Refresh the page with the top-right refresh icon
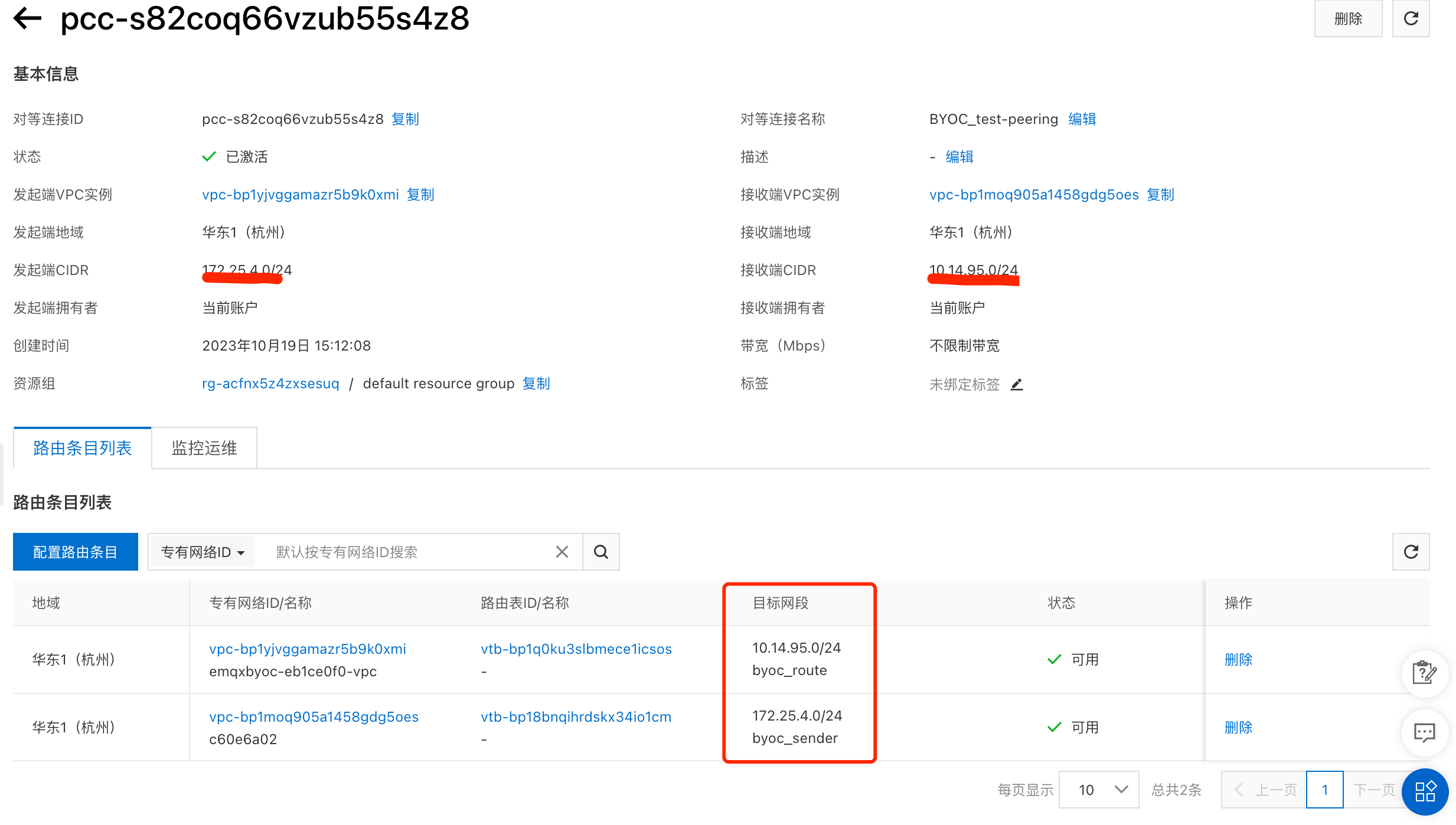Screen dimensions: 1456x825 click(1411, 18)
